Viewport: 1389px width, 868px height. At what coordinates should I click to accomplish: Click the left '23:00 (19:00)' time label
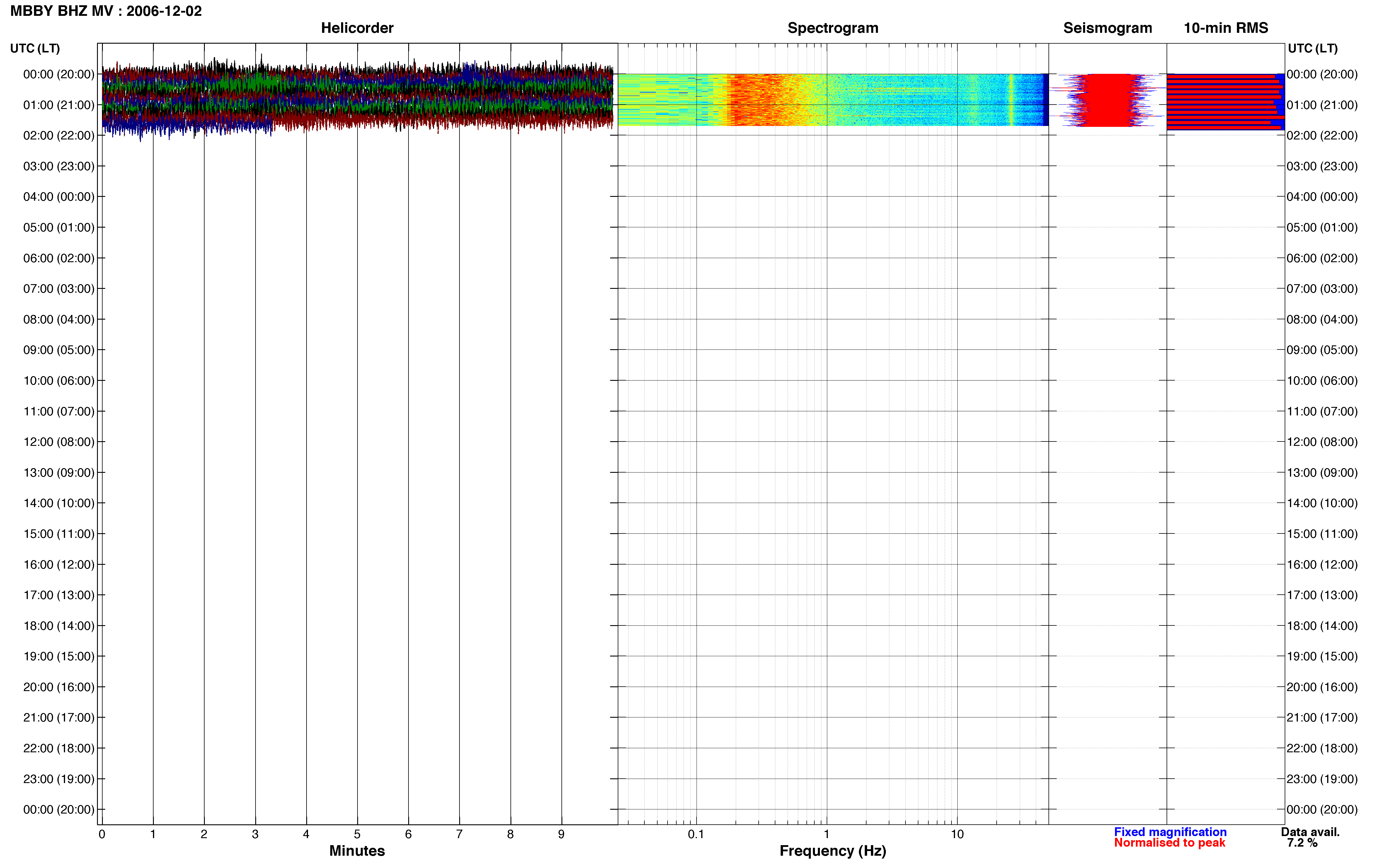tap(59, 779)
